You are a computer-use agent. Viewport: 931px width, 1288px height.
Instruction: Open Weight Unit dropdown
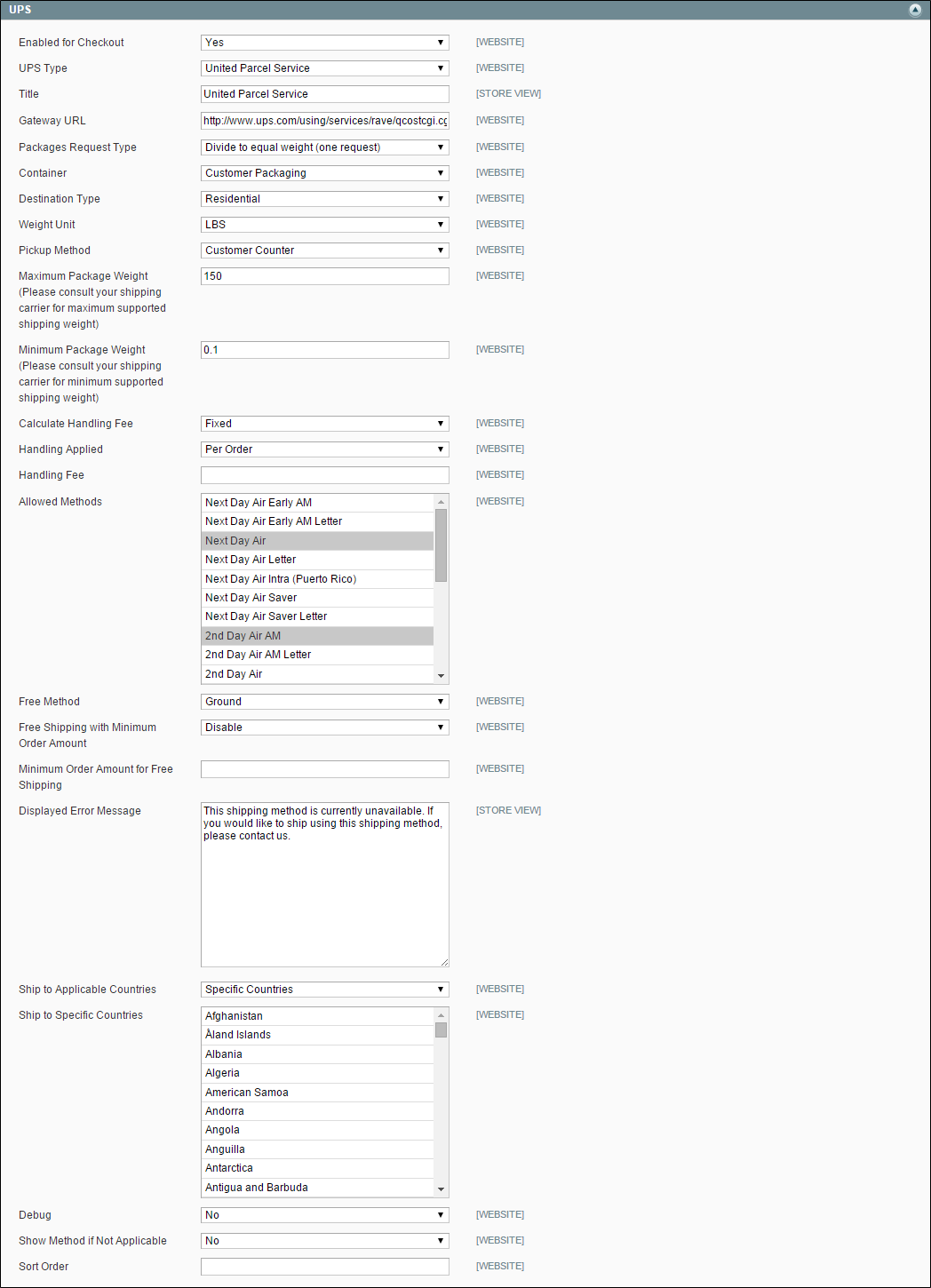(325, 225)
